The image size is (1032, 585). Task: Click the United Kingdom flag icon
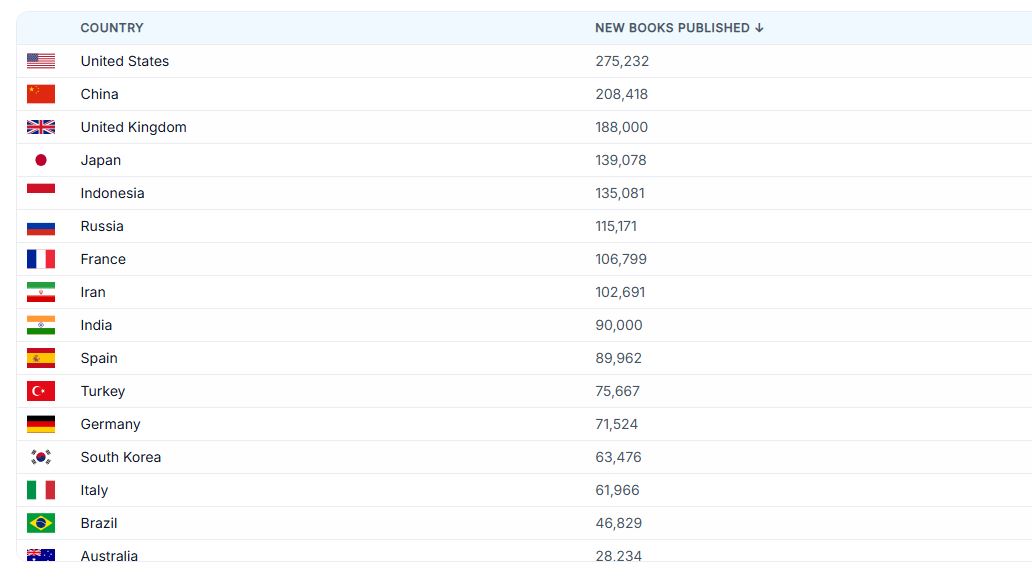coord(41,127)
